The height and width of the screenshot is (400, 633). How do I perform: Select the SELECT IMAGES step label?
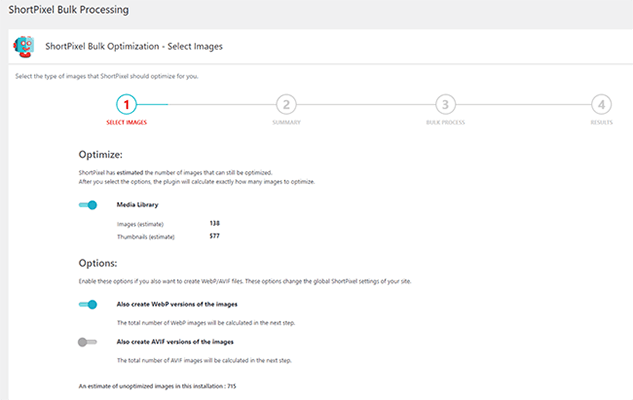pyautogui.click(x=126, y=123)
